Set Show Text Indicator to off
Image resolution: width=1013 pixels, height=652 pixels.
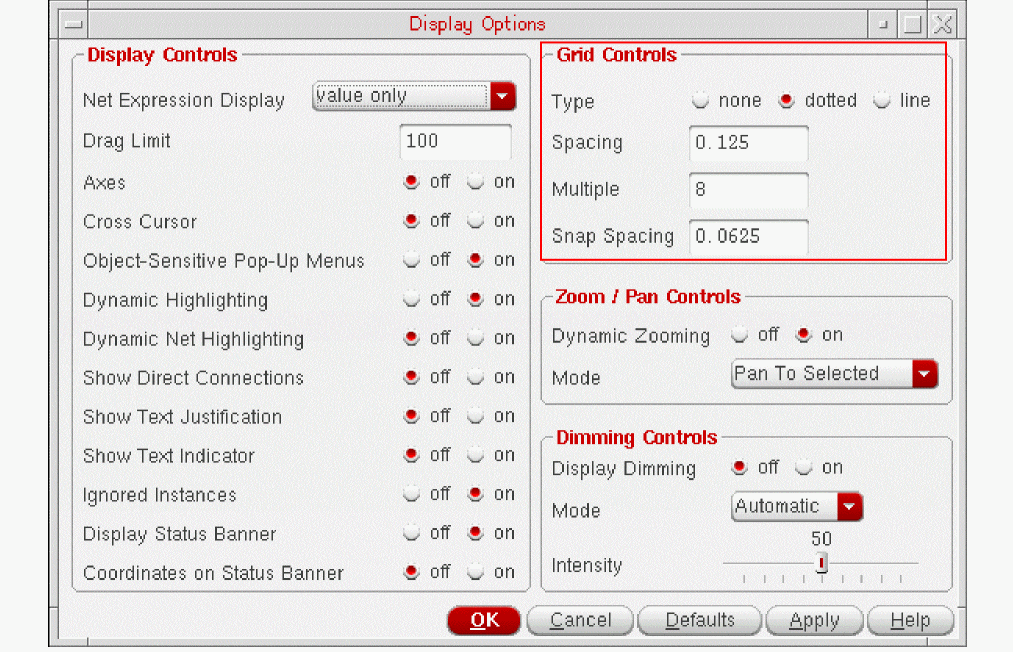point(411,455)
